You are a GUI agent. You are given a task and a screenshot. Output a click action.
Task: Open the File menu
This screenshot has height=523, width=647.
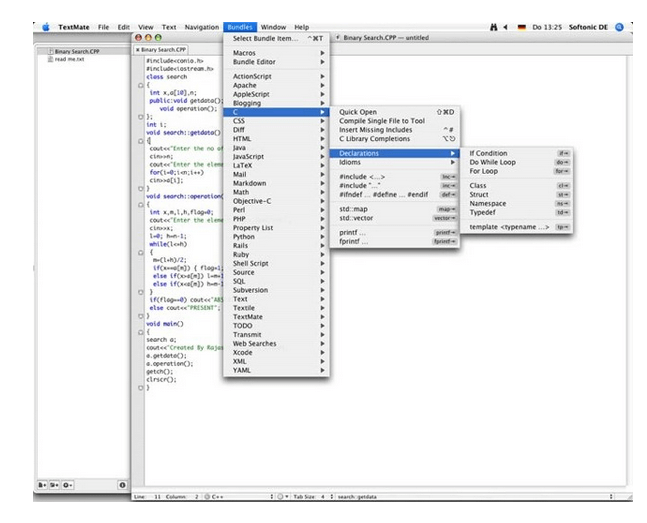coord(104,27)
